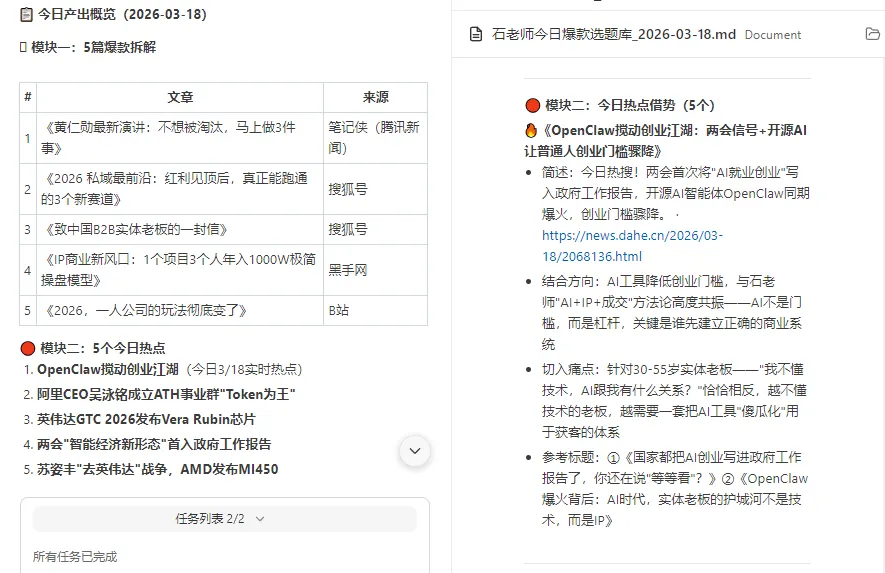Screen dimensions: 885x573
Task: Click the 所有任务已完成 status text
Action: (x=75, y=557)
